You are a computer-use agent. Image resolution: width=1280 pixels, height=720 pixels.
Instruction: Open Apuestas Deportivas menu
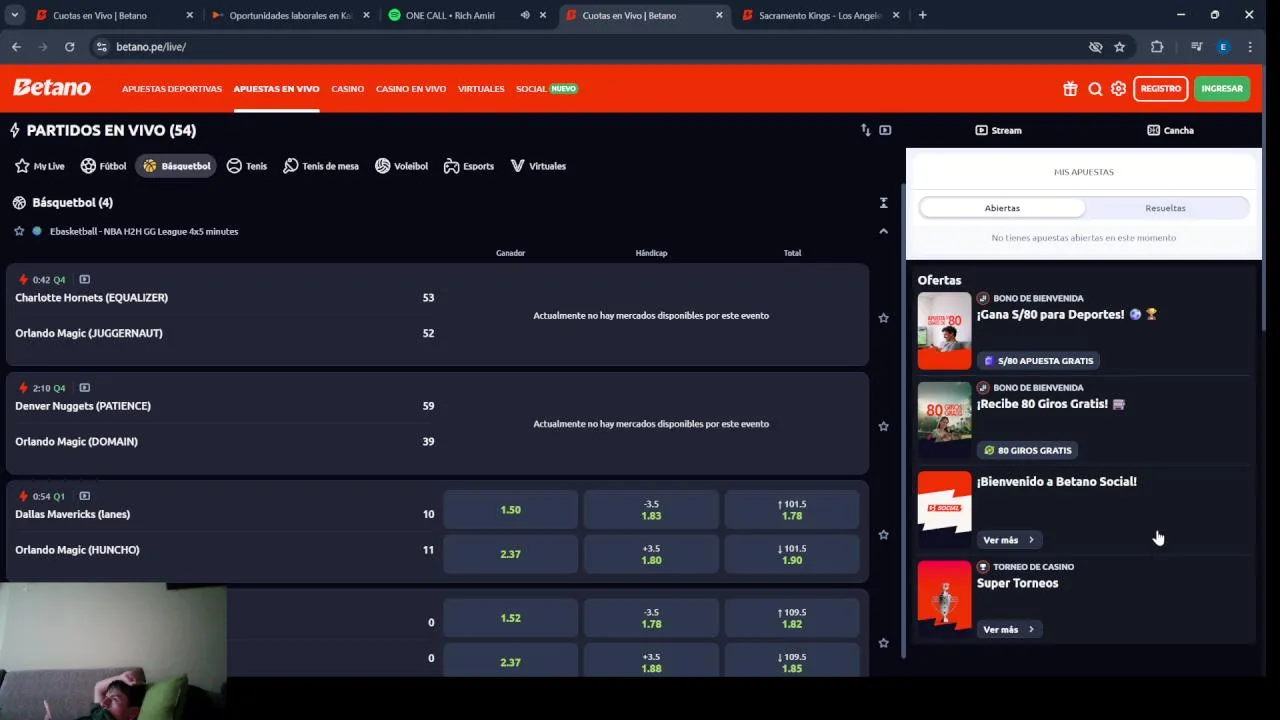(172, 89)
